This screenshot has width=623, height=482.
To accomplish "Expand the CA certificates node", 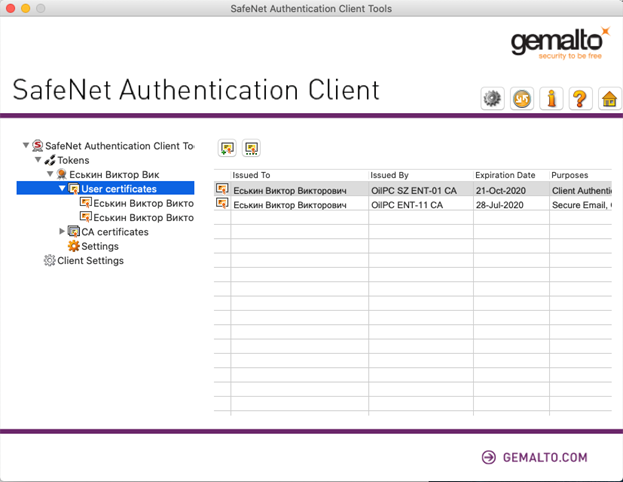I will click(x=62, y=231).
